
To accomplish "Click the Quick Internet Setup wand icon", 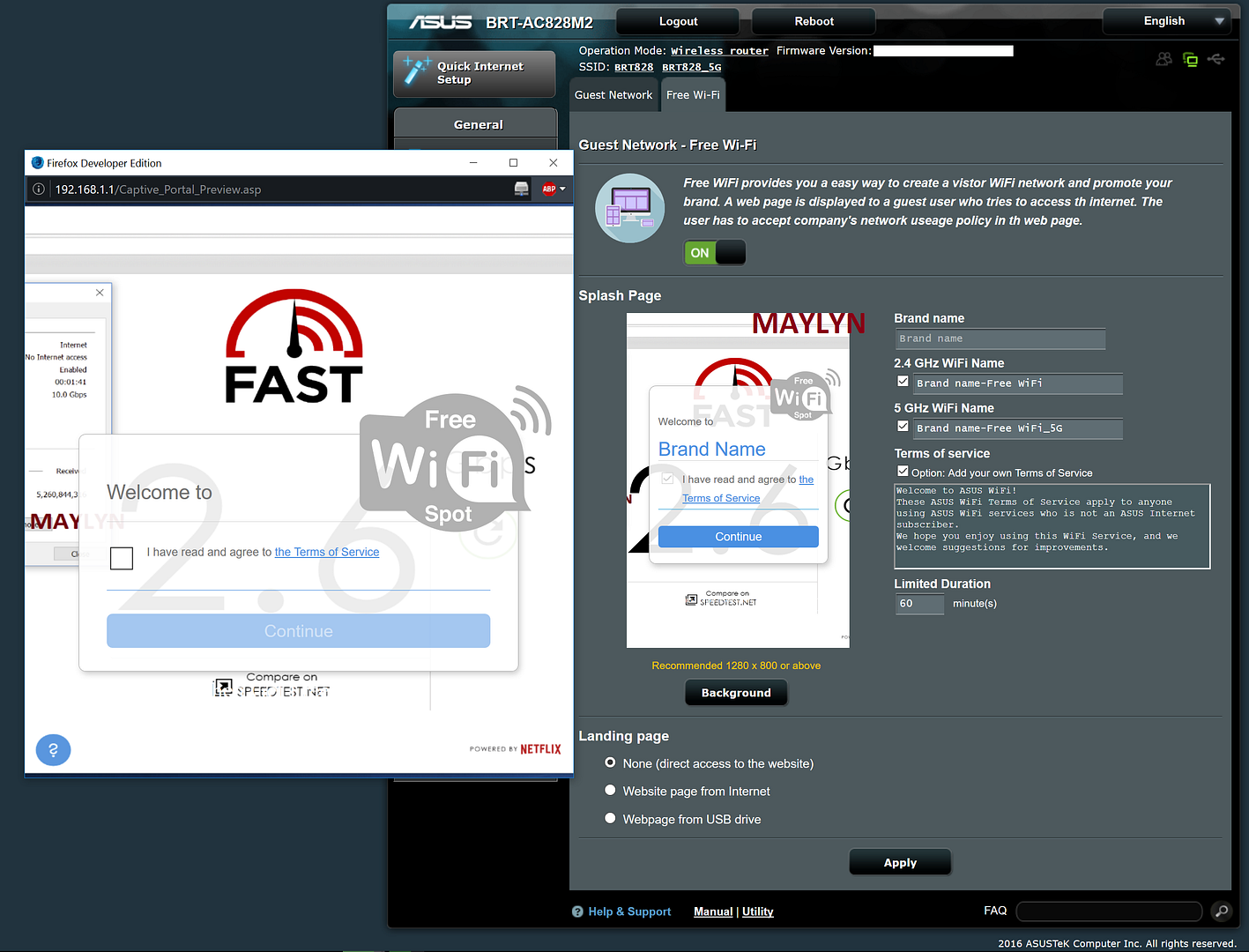I will (x=415, y=71).
